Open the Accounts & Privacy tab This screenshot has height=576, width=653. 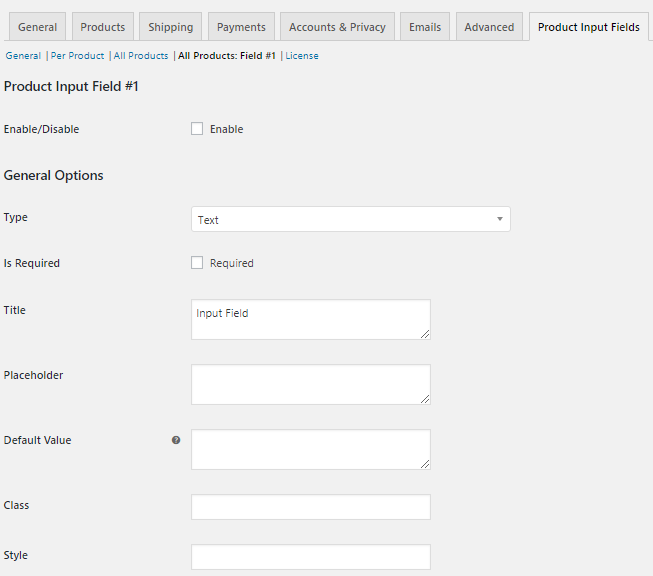pos(337,27)
